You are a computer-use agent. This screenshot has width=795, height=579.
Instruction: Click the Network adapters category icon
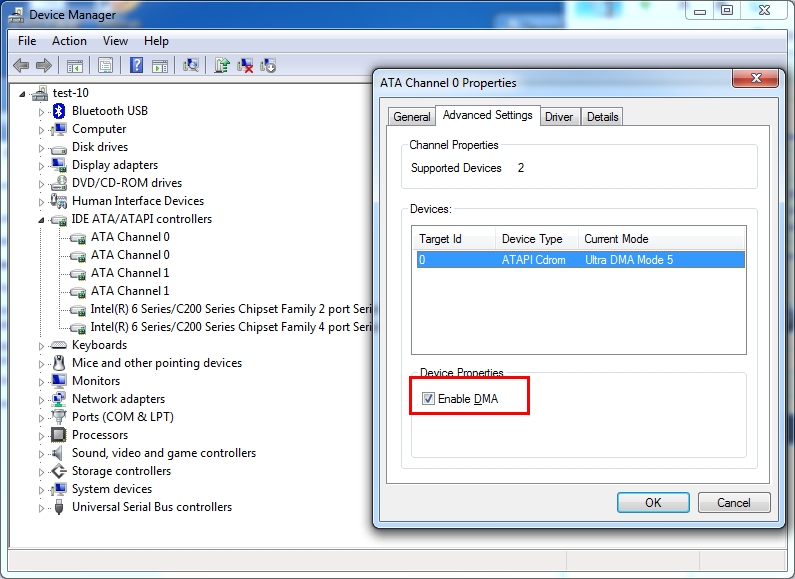(59, 399)
